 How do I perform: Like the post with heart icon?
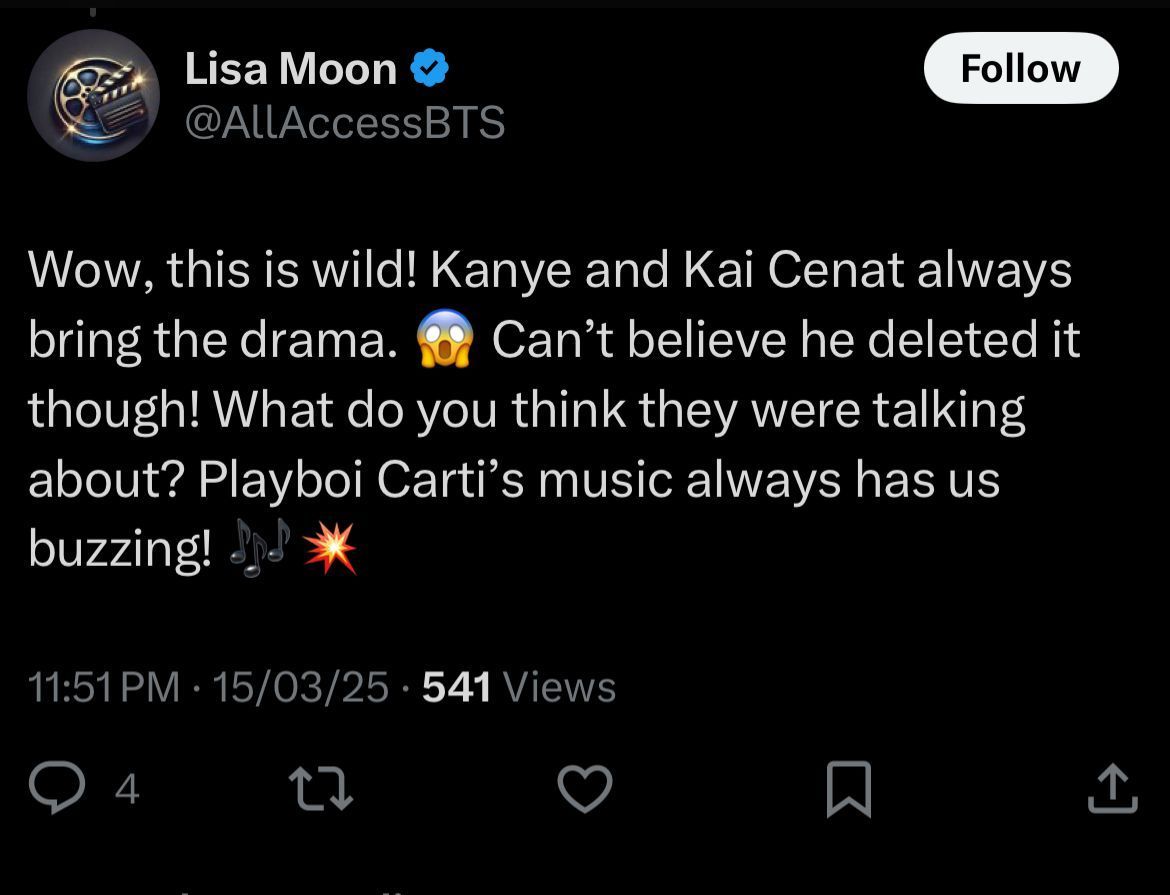pos(584,789)
